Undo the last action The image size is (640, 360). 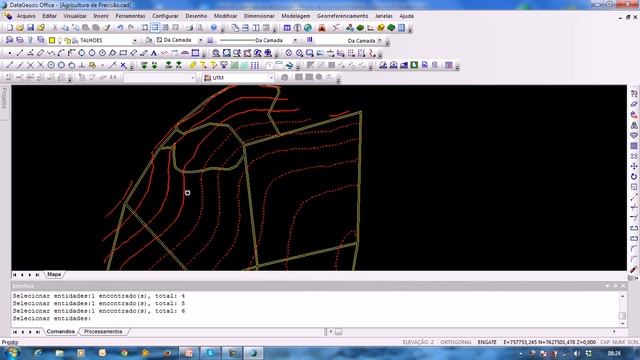pyautogui.click(x=120, y=28)
